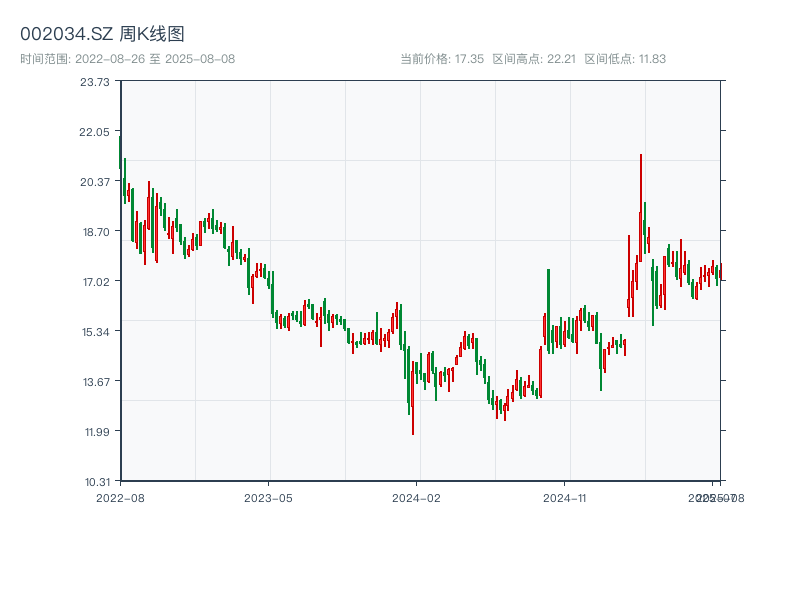The width and height of the screenshot is (800, 600).
Task: Click the 002034.SZ 周K线图 chart title
Action: pyautogui.click(x=102, y=34)
